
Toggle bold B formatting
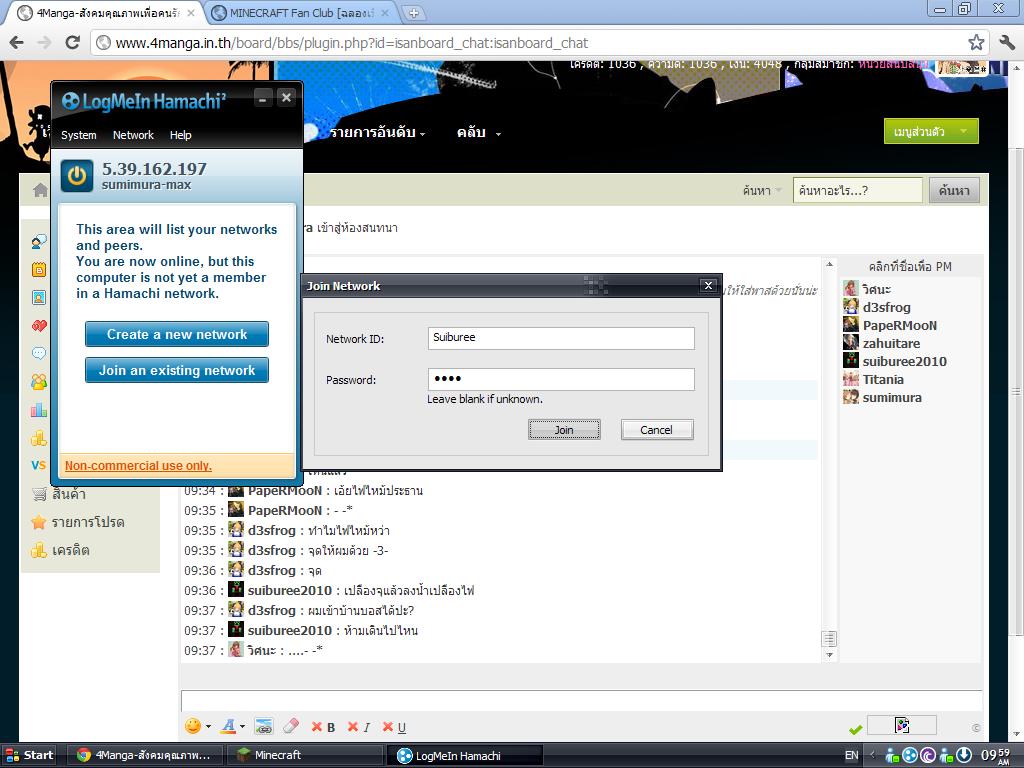tap(324, 727)
